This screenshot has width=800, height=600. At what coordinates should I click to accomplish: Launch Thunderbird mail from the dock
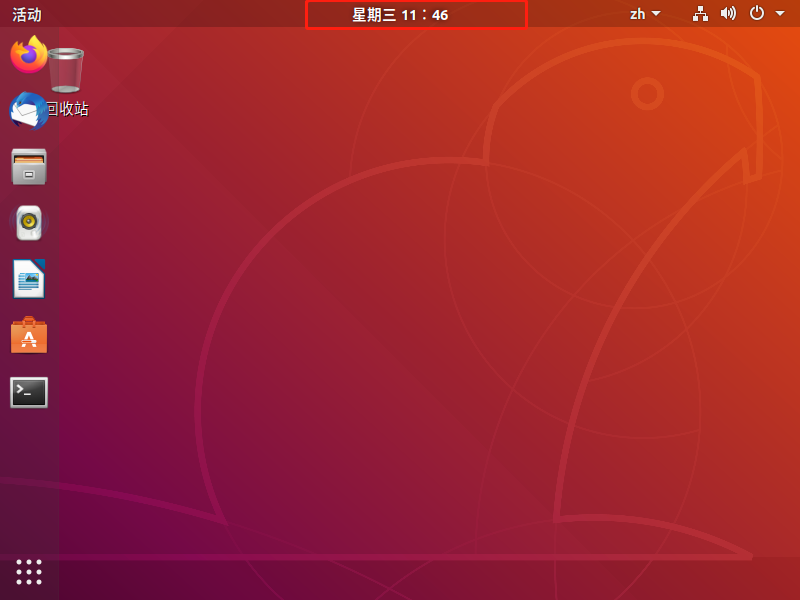pyautogui.click(x=29, y=111)
